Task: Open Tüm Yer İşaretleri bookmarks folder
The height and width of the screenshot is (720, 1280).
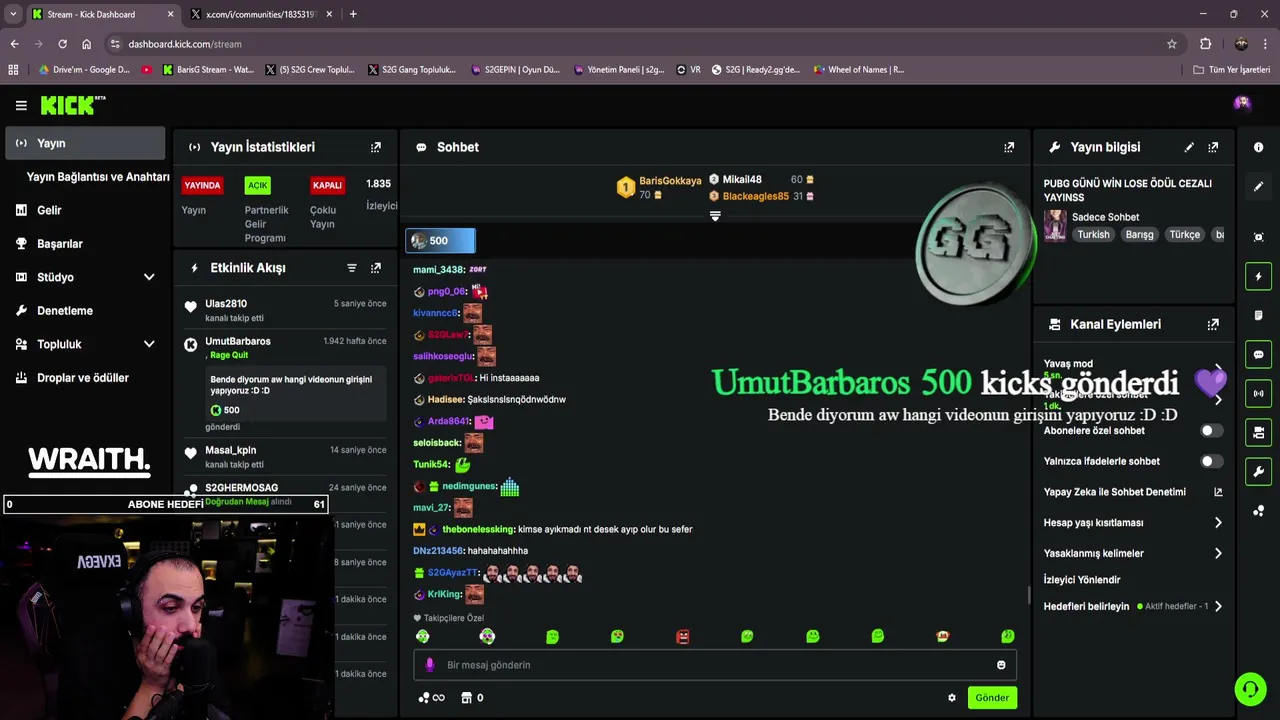Action: click(x=1232, y=70)
